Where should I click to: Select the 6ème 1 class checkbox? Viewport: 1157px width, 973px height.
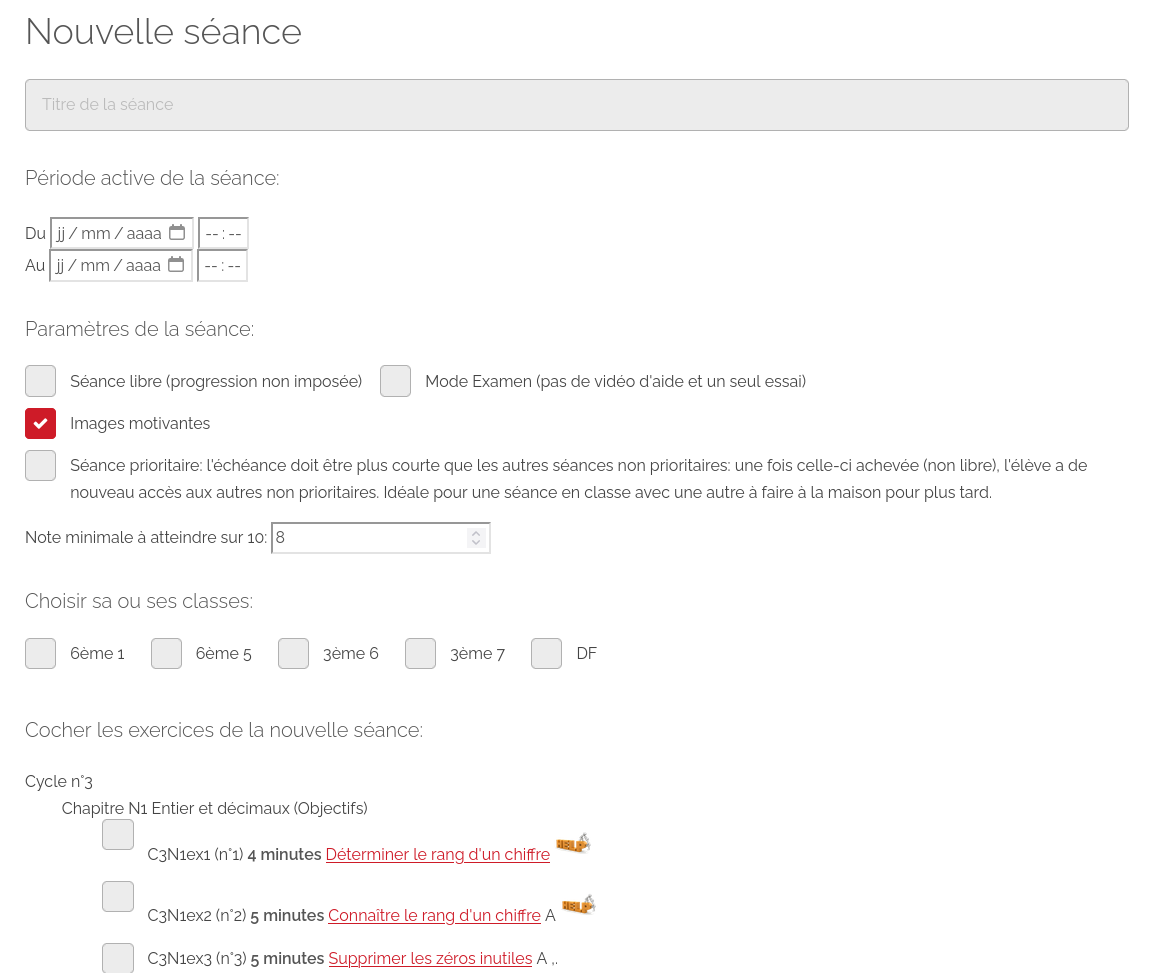[41, 654]
